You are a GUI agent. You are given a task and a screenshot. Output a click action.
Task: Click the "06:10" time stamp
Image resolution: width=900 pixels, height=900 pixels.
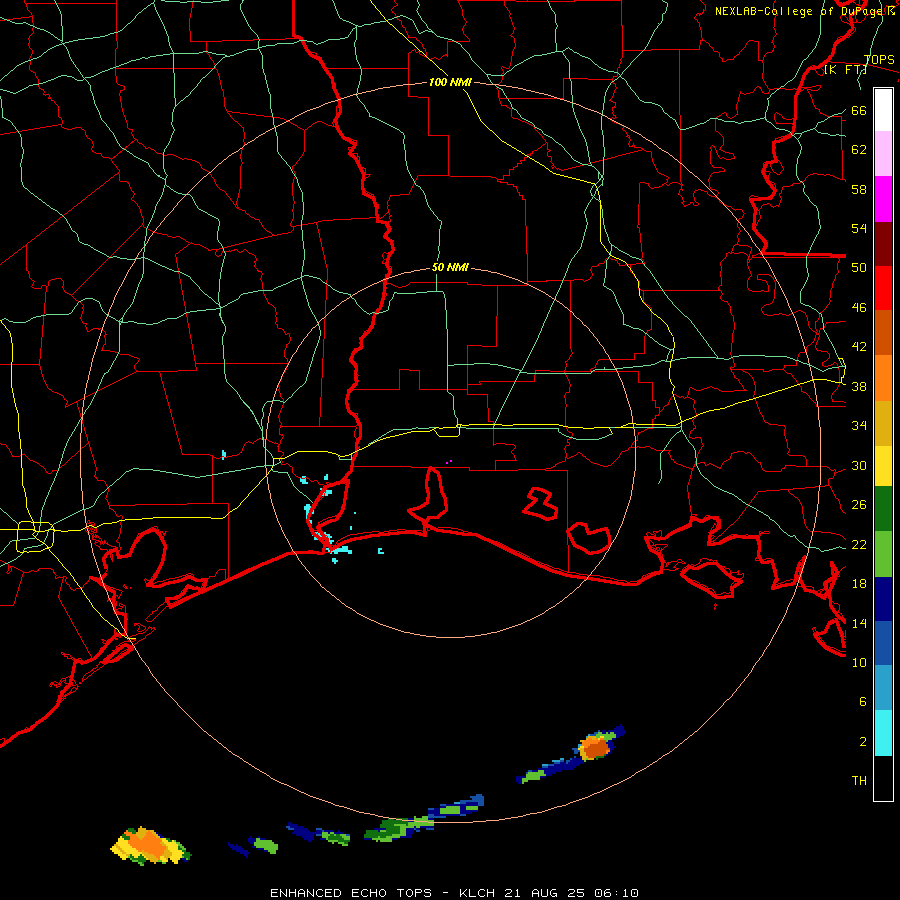tap(617, 893)
